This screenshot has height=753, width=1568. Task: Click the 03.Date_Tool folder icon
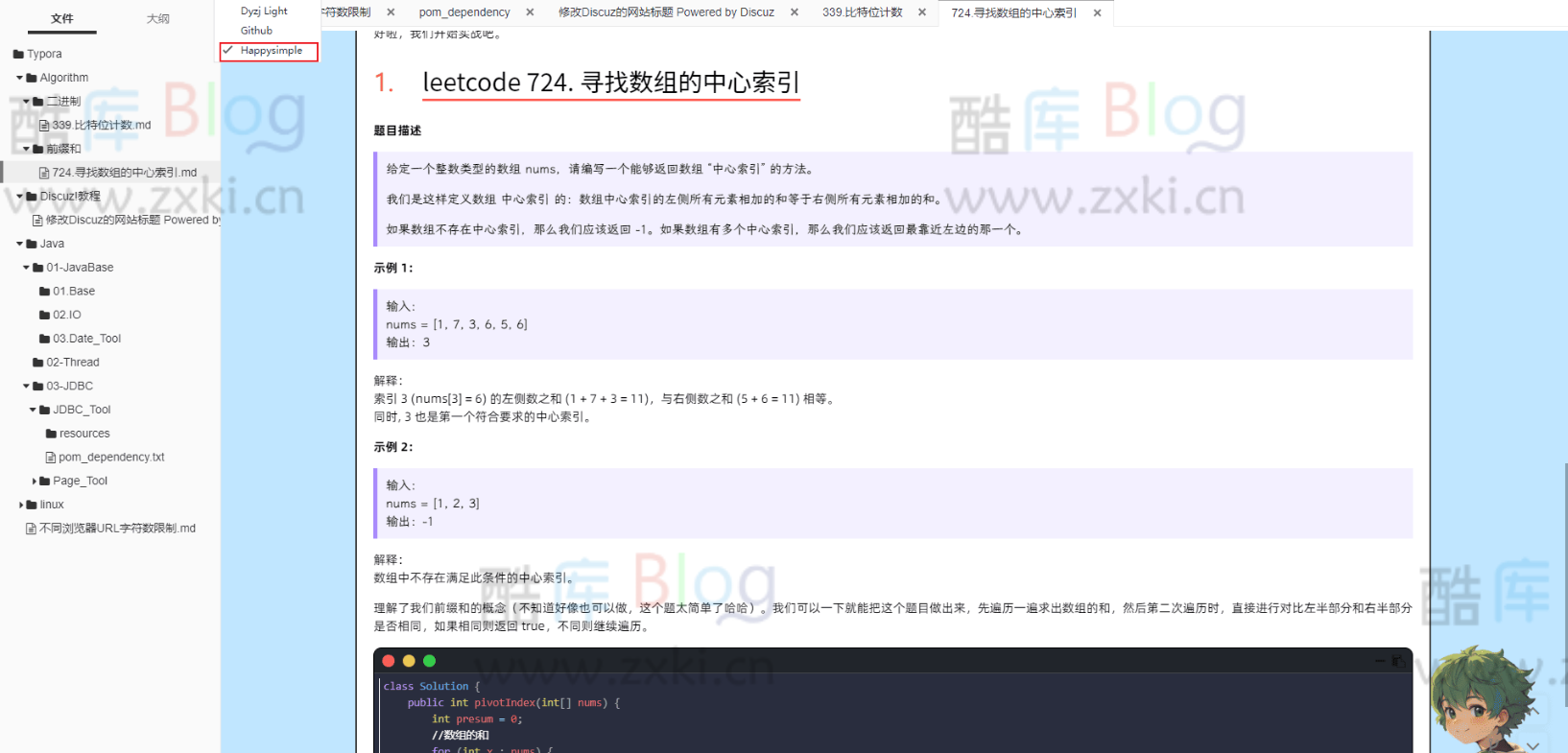point(44,339)
